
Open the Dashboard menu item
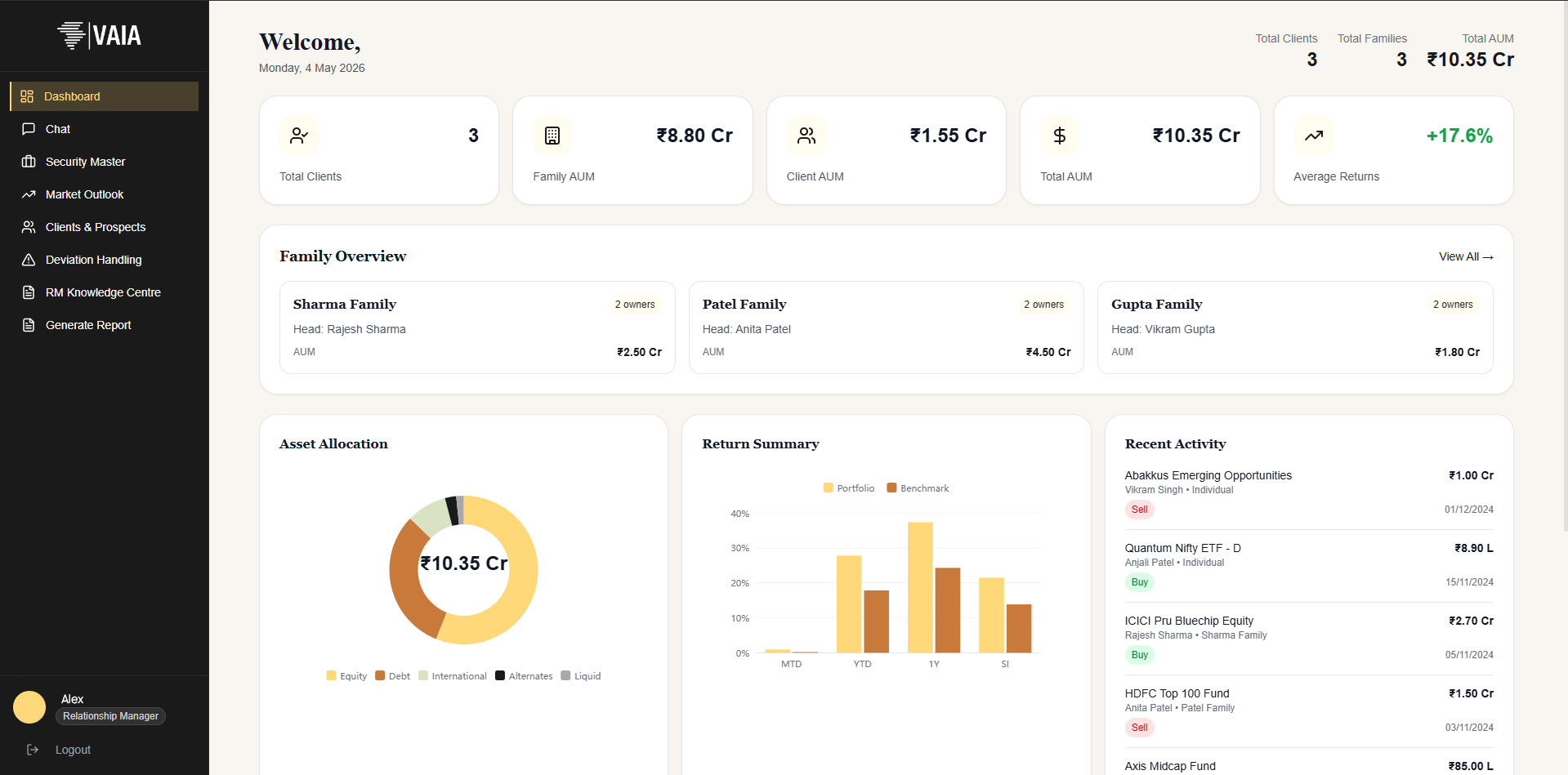[105, 96]
